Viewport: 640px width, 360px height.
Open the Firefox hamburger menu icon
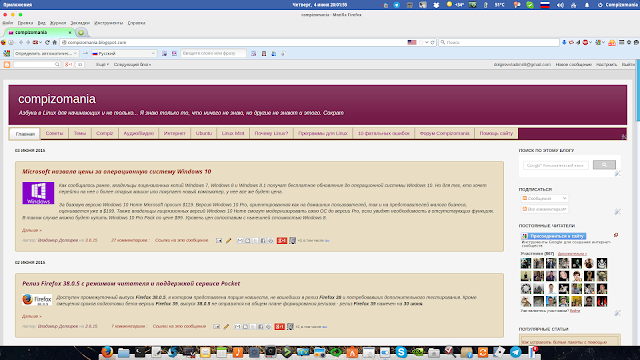(x=622, y=42)
